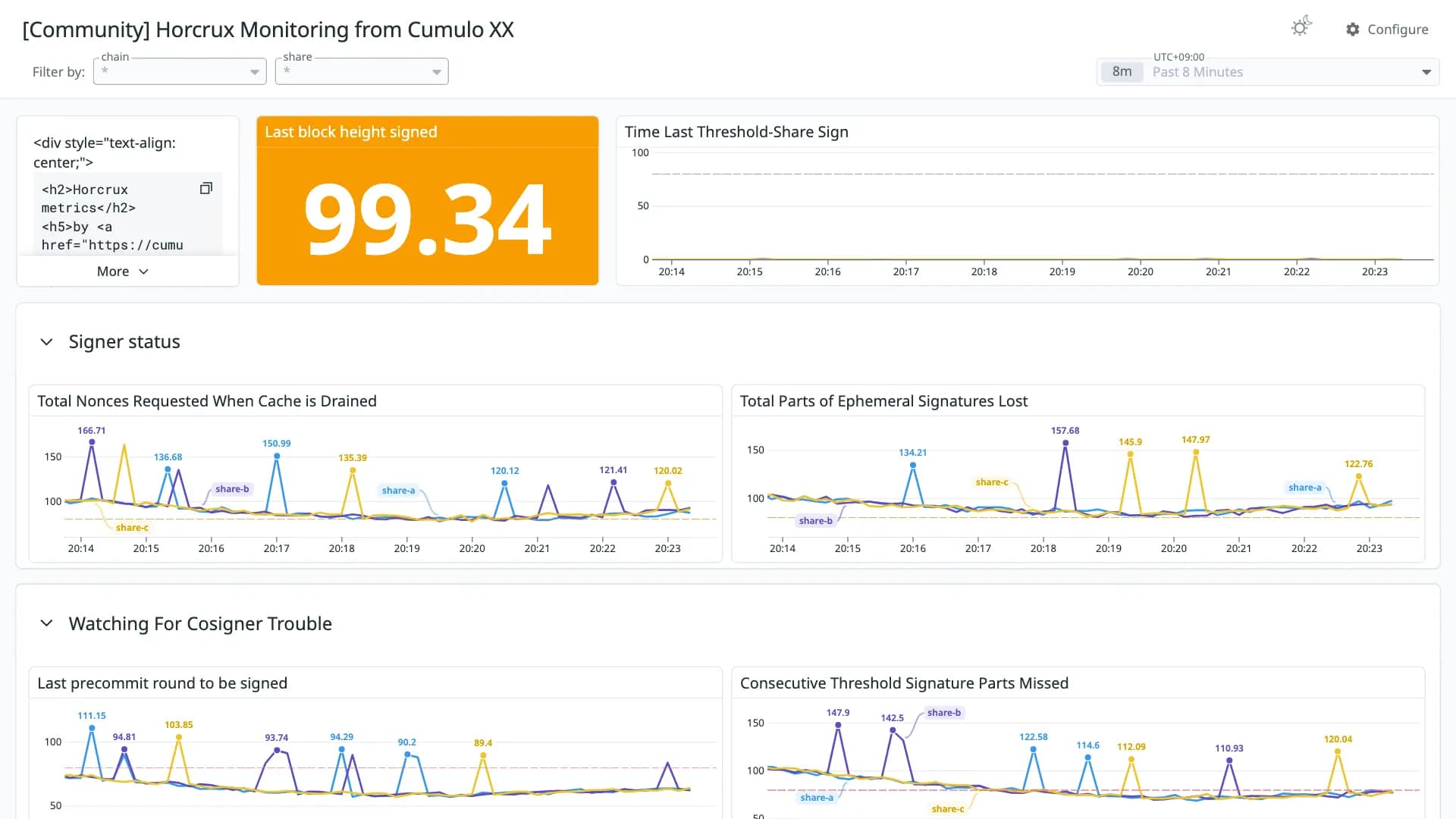
Task: Click the share-a label in Nonces chart
Action: 398,491
